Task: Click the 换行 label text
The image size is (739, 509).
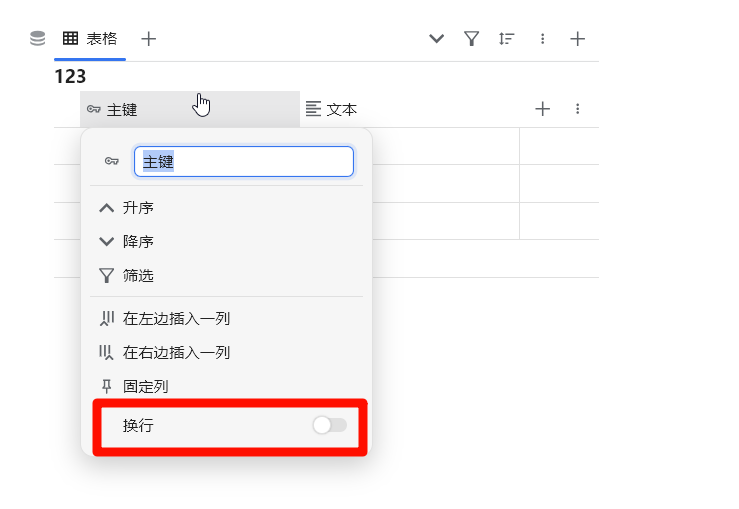Action: 138,426
